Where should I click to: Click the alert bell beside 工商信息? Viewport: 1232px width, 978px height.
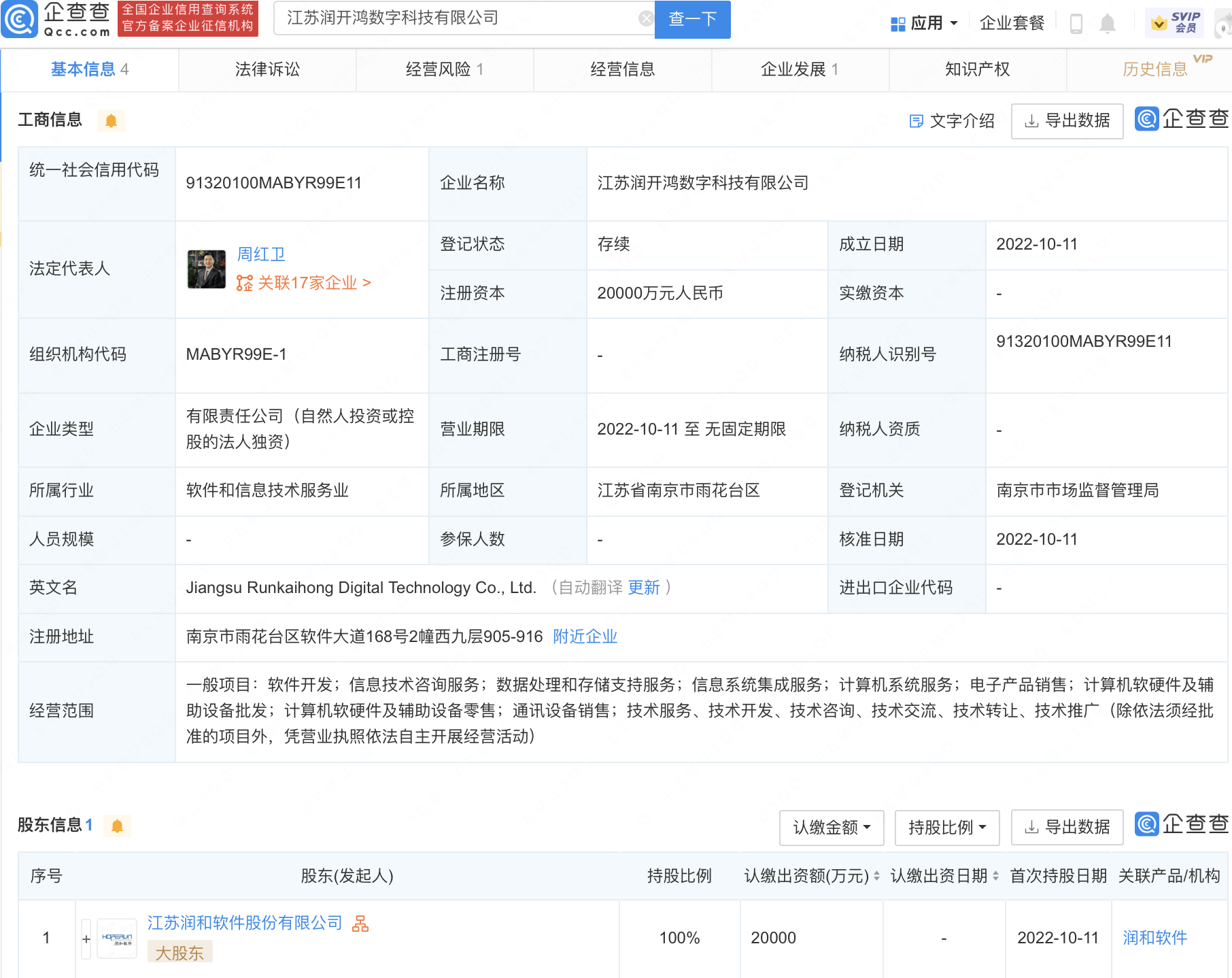pos(111,121)
